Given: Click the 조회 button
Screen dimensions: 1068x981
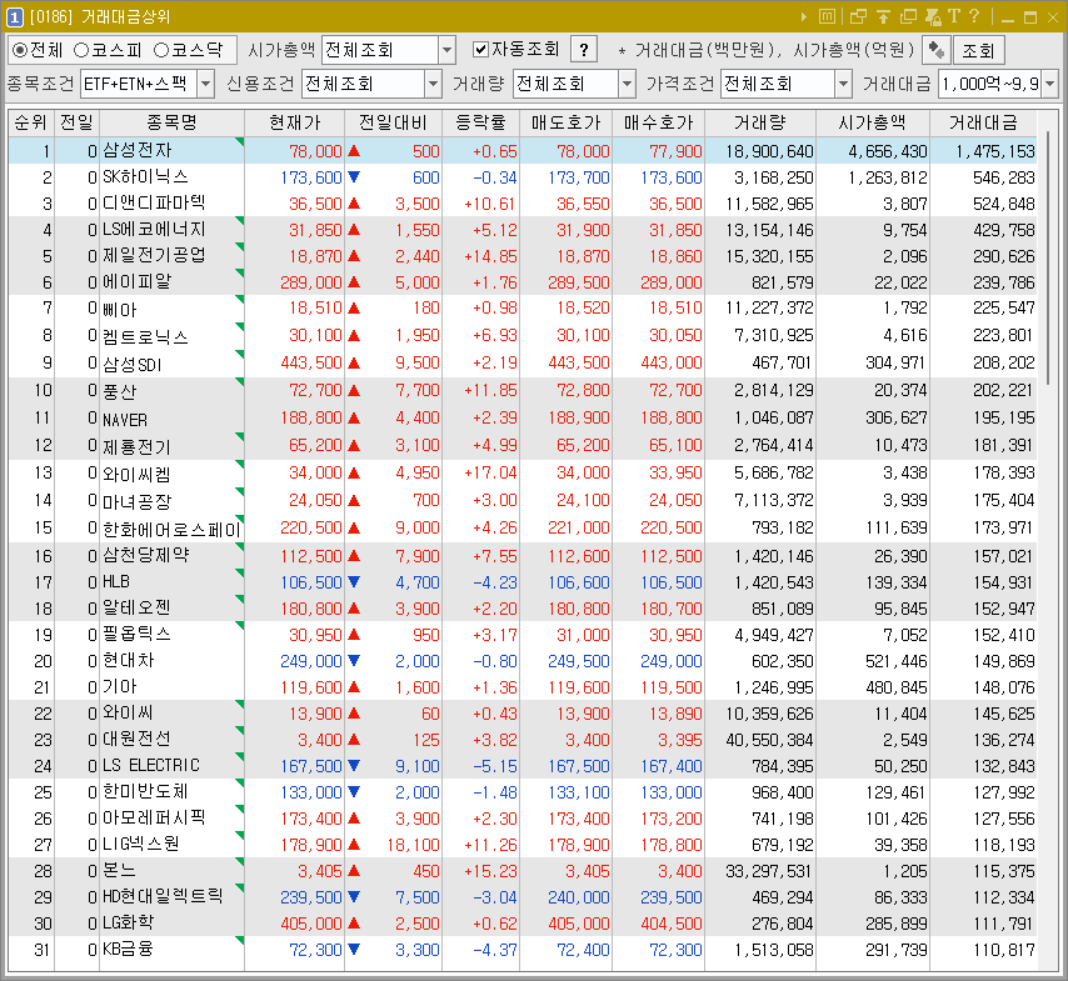Looking at the screenshot, I should point(979,50).
